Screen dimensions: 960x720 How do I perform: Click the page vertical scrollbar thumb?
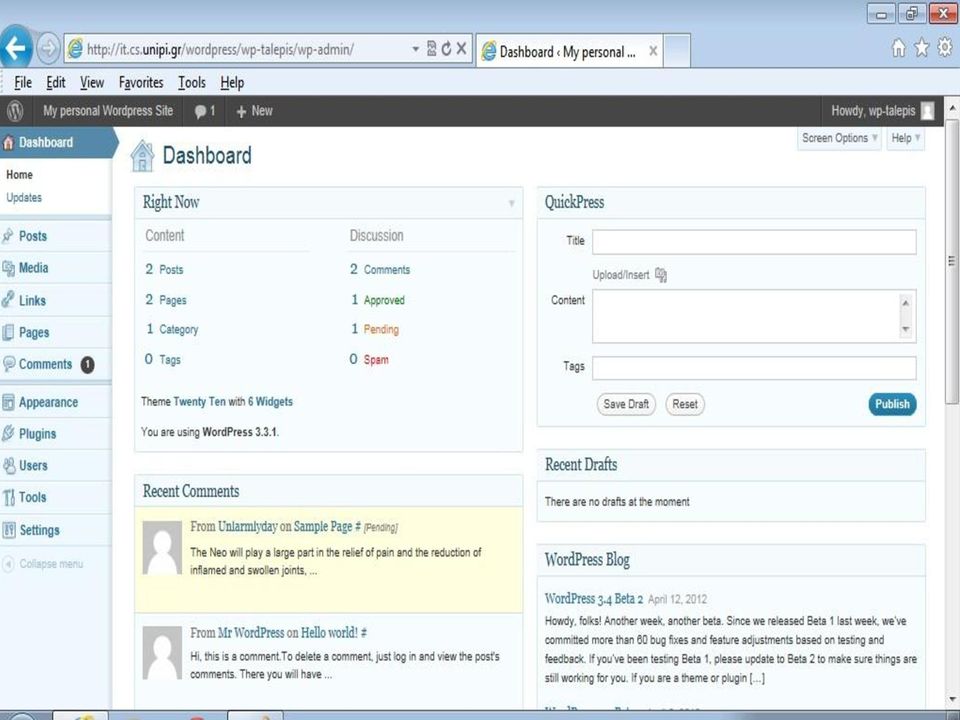tap(951, 261)
